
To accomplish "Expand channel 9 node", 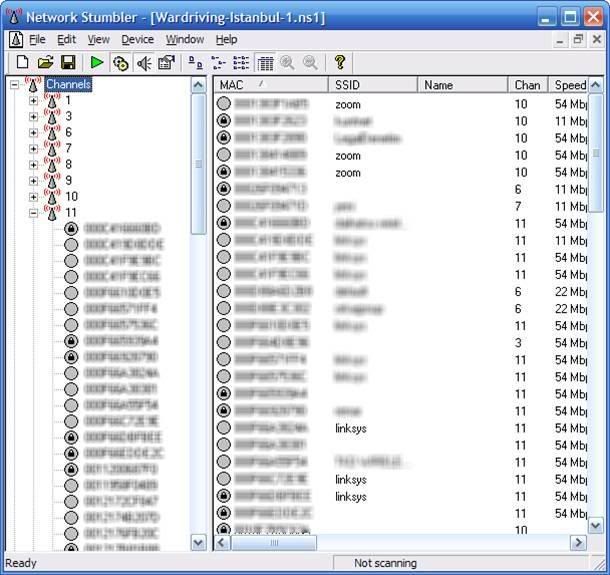I will tap(33, 181).
